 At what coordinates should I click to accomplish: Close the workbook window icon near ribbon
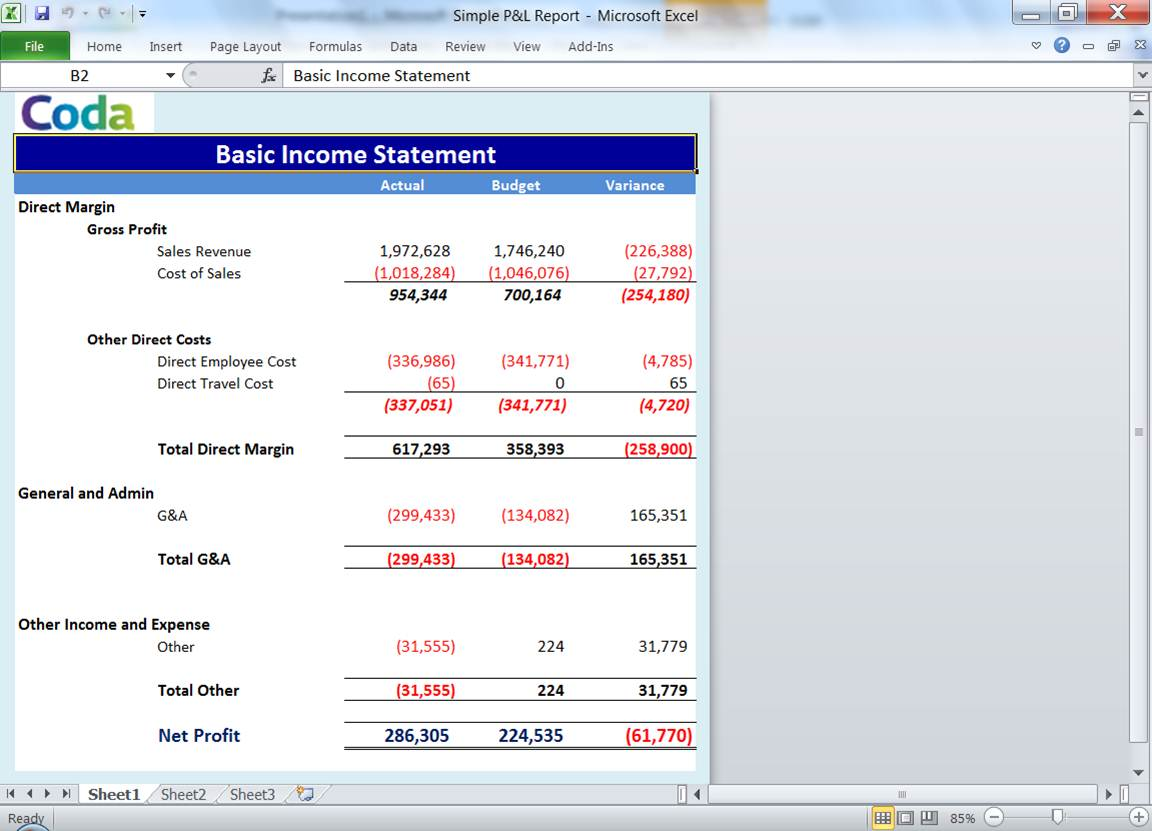point(1140,46)
